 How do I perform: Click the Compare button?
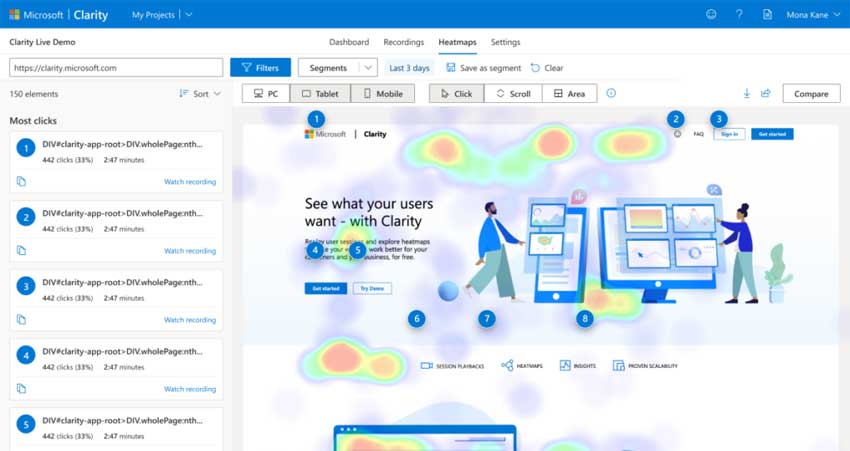click(811, 93)
